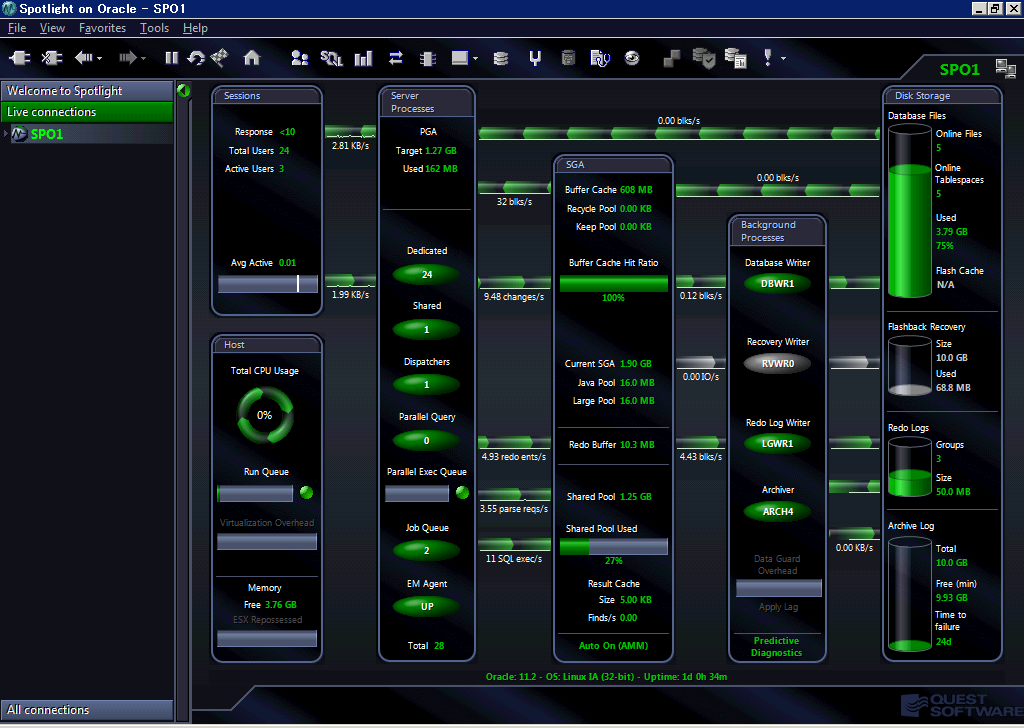This screenshot has width=1024, height=728.
Task: Select SPO1 in the connections tree
Action: [47, 134]
